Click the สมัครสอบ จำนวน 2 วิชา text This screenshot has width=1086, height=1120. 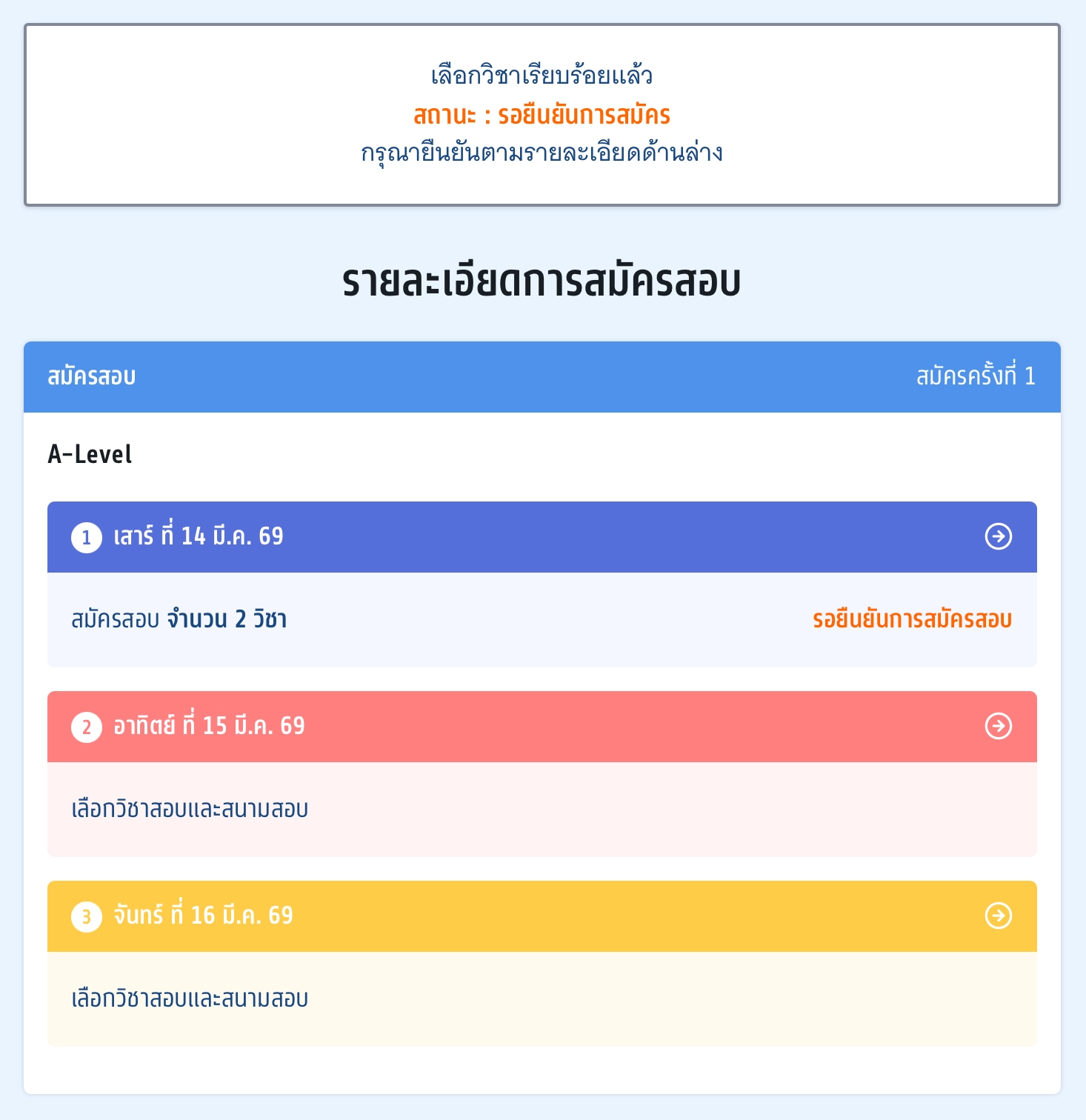pyautogui.click(x=179, y=619)
